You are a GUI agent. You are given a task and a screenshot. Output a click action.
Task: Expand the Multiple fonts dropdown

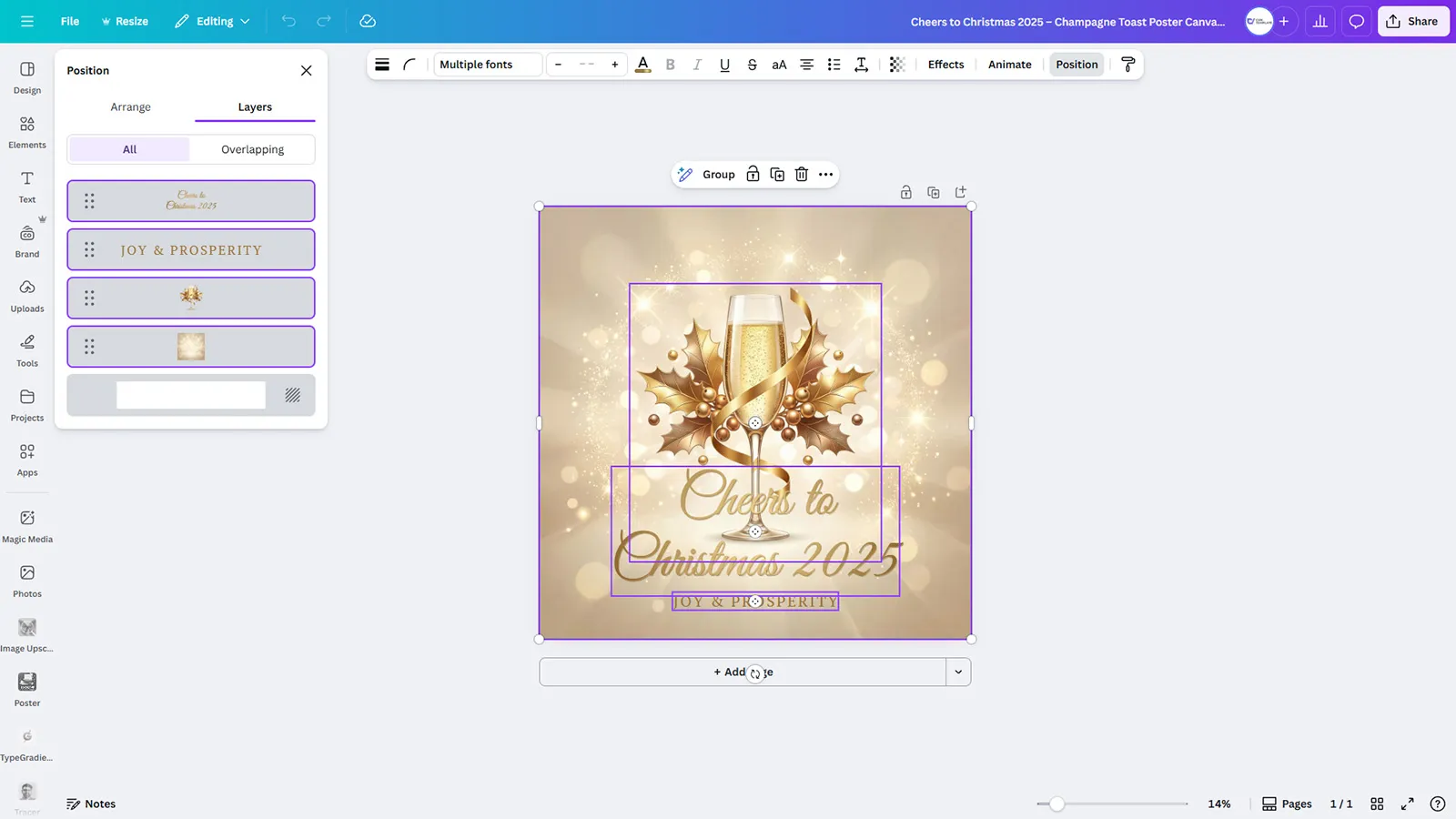coord(487,64)
